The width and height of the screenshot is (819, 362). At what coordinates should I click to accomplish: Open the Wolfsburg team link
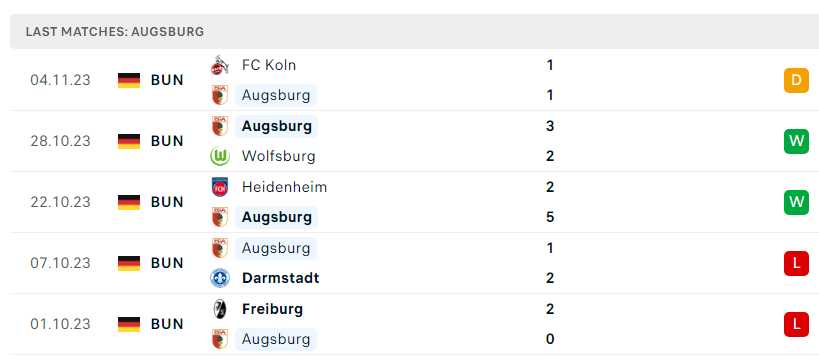click(x=279, y=156)
